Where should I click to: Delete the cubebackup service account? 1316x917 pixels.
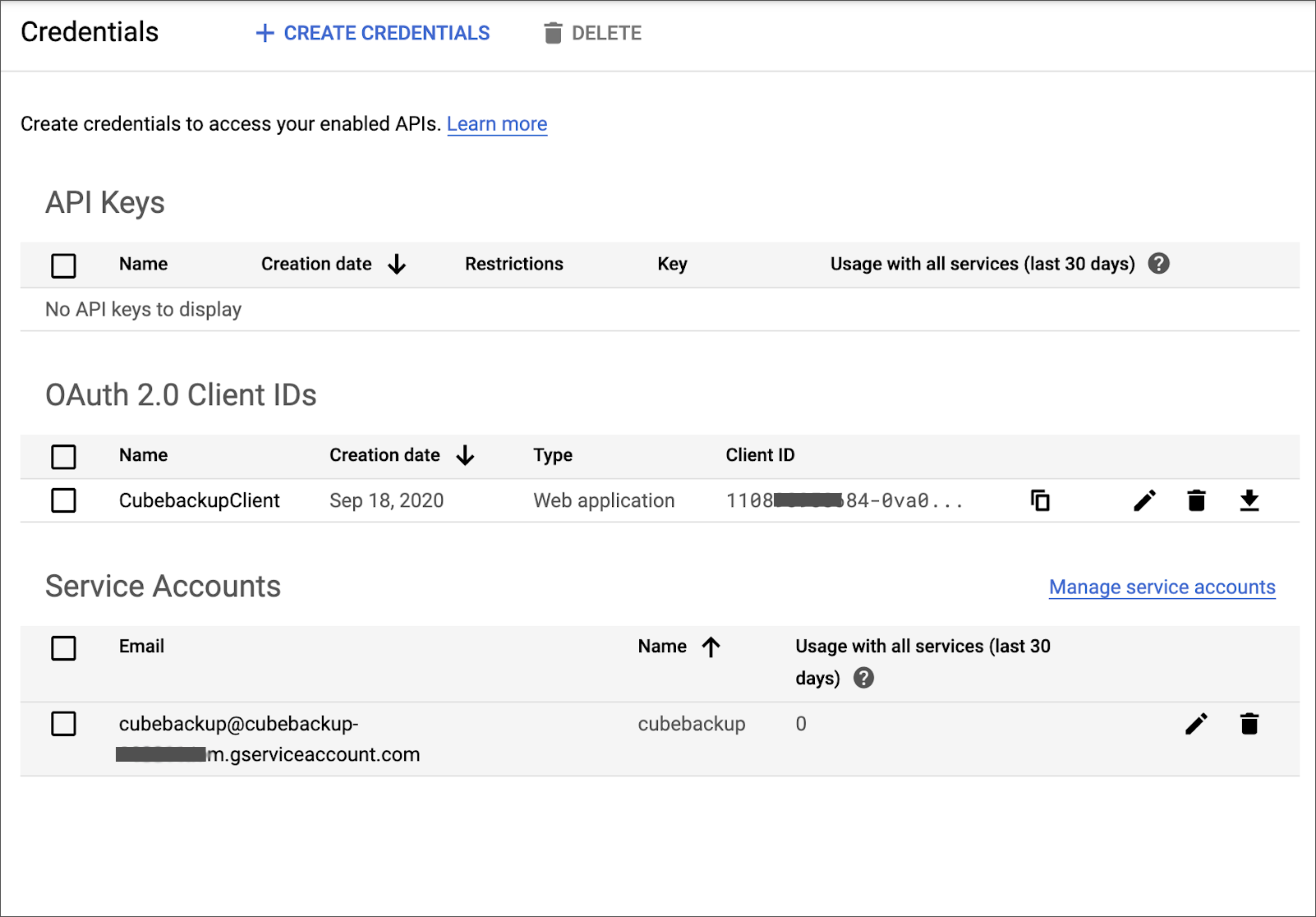(x=1249, y=724)
